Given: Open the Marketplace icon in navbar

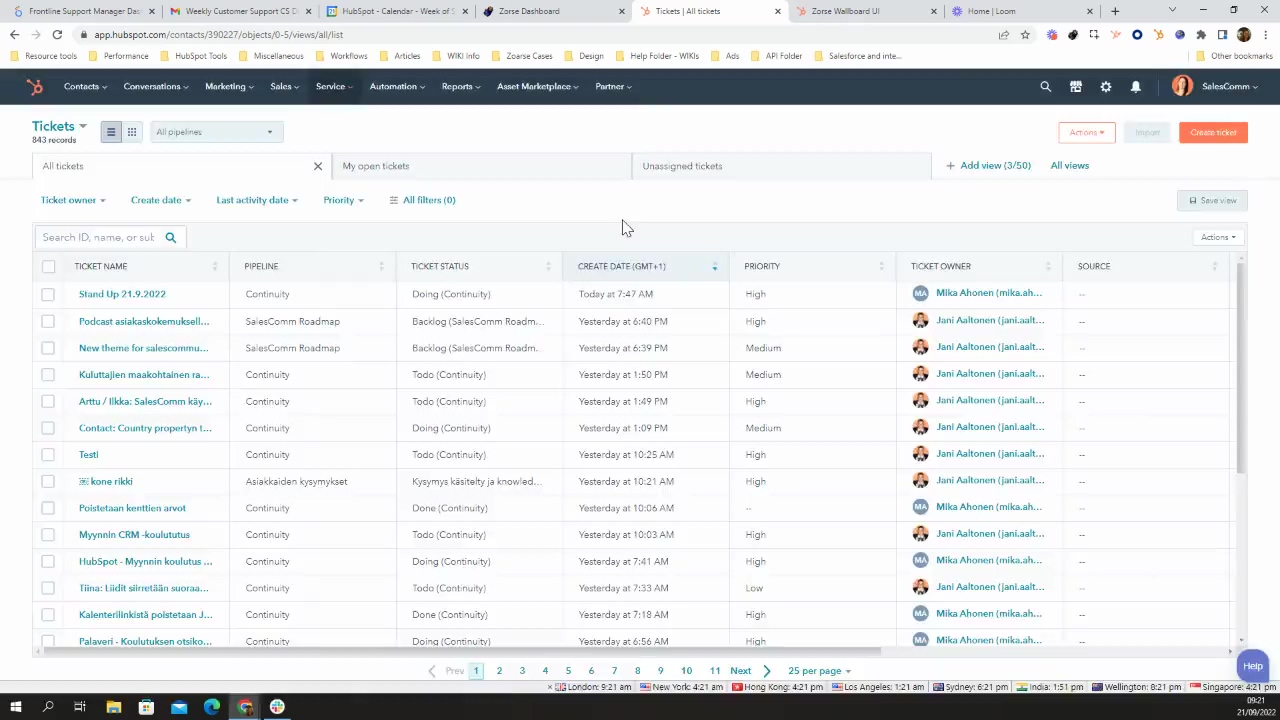Looking at the screenshot, I should click(x=1076, y=87).
